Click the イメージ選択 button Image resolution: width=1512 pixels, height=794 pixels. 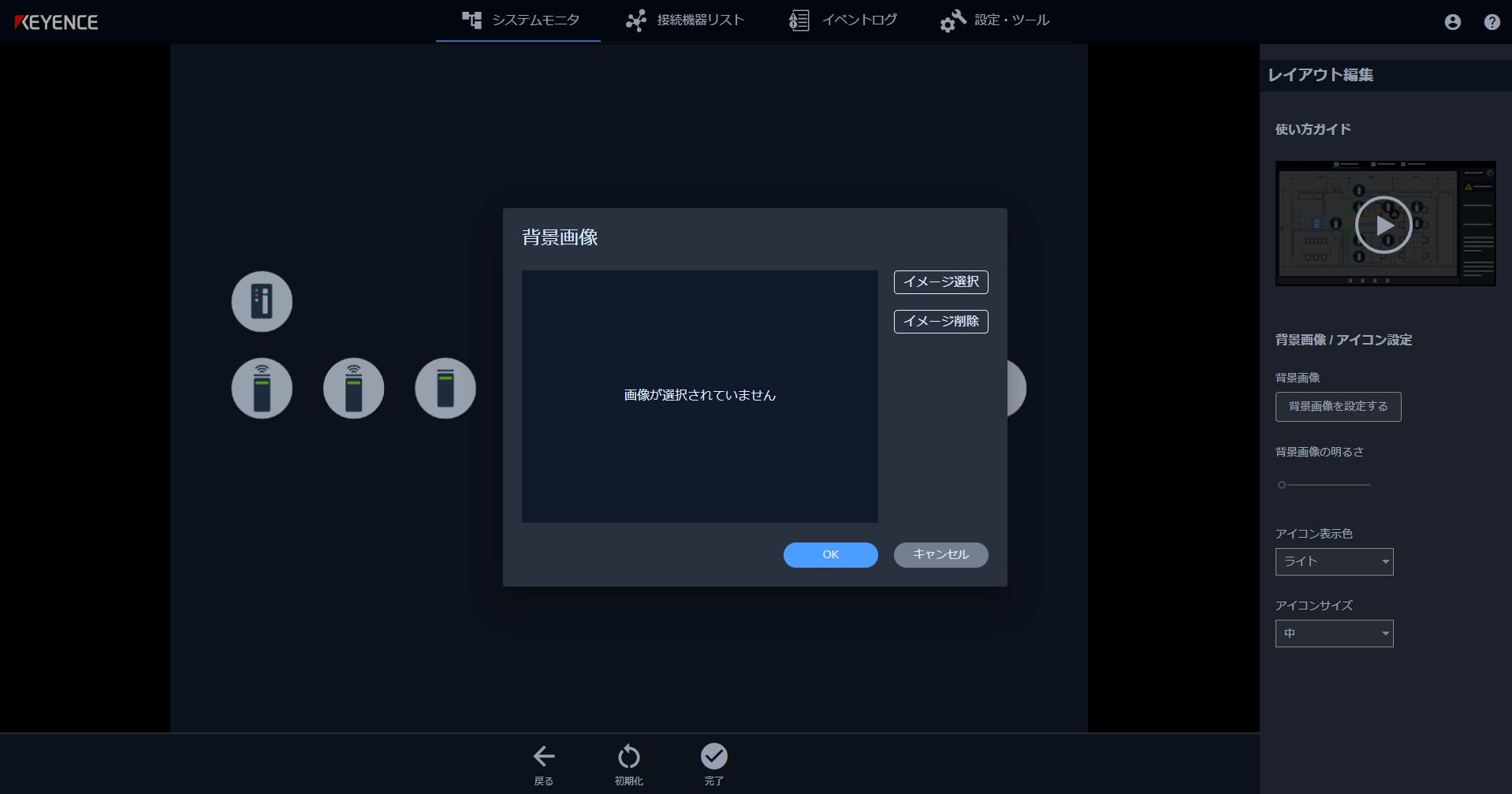click(x=940, y=282)
